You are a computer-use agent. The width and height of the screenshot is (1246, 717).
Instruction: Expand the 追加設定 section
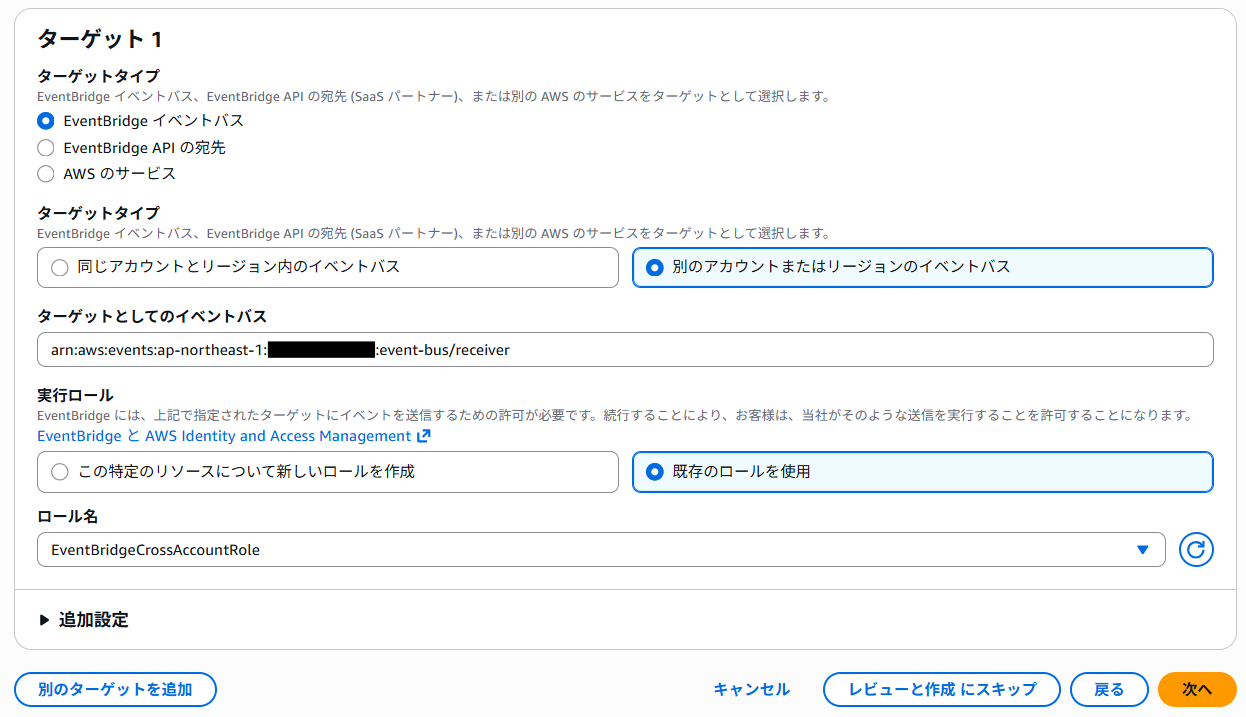click(x=84, y=620)
